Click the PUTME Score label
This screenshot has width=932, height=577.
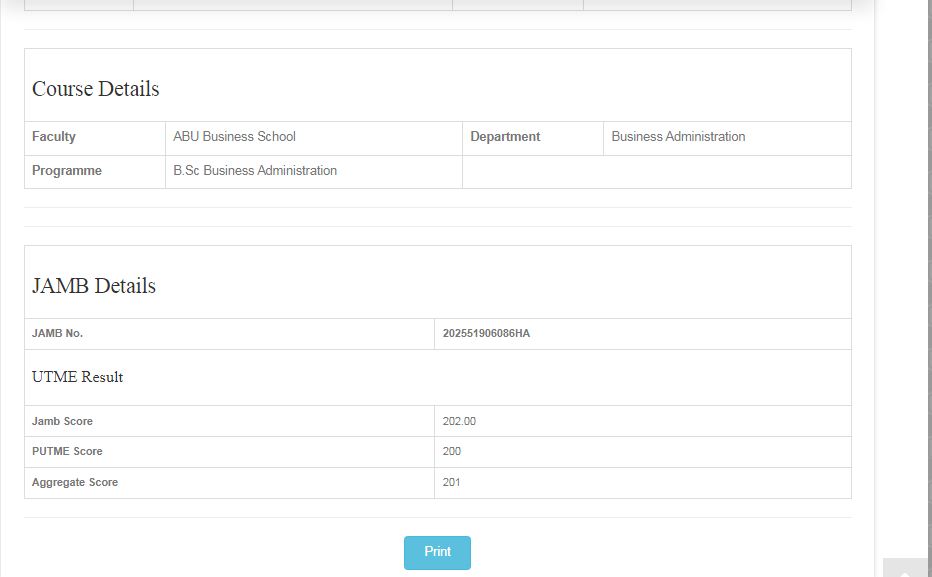click(67, 451)
